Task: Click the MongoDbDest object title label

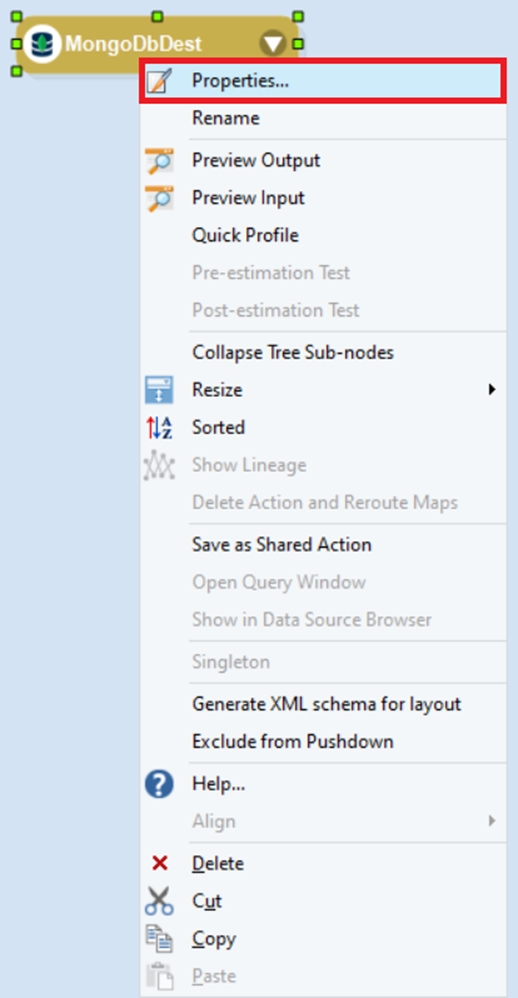Action: coord(133,44)
